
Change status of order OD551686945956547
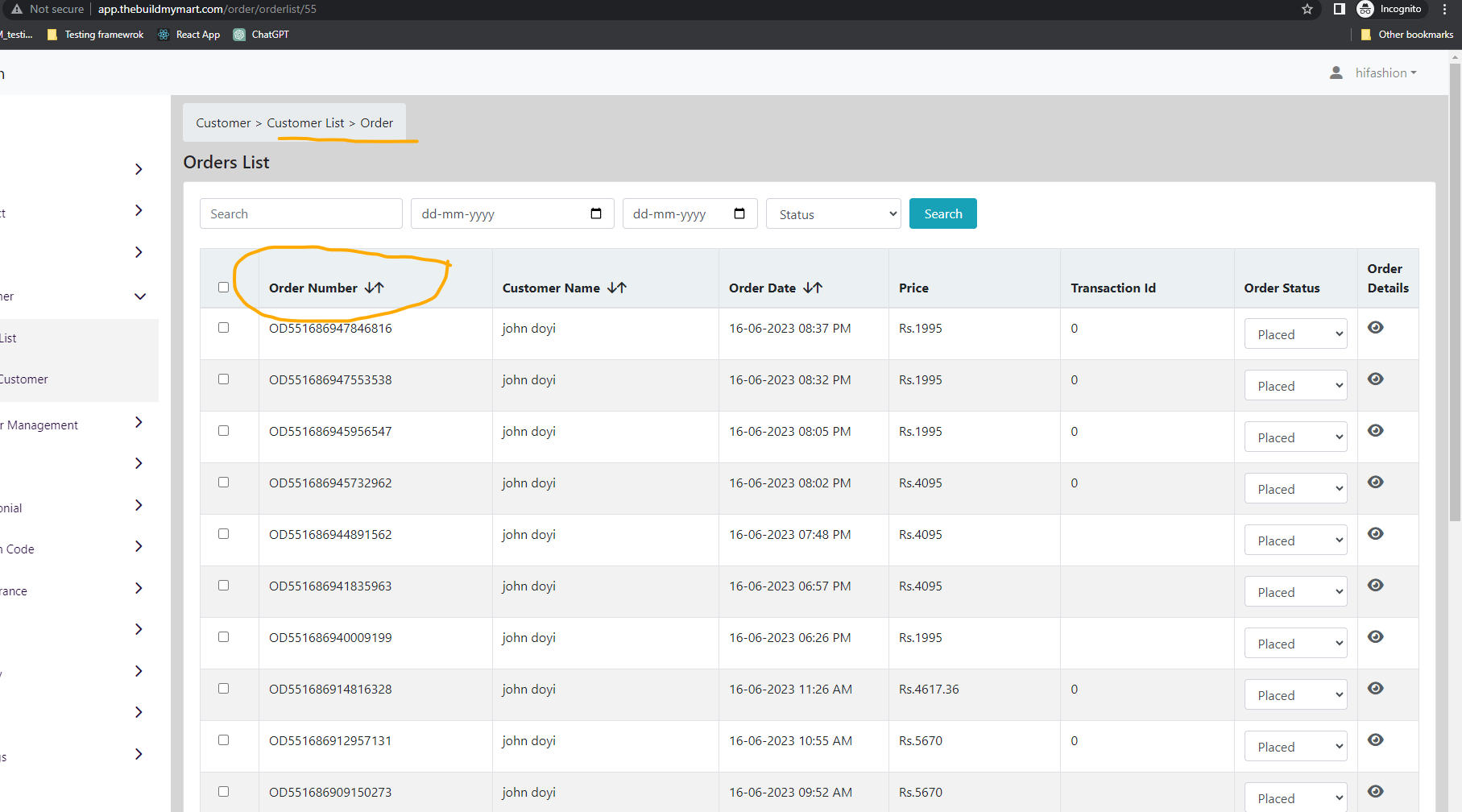point(1296,437)
